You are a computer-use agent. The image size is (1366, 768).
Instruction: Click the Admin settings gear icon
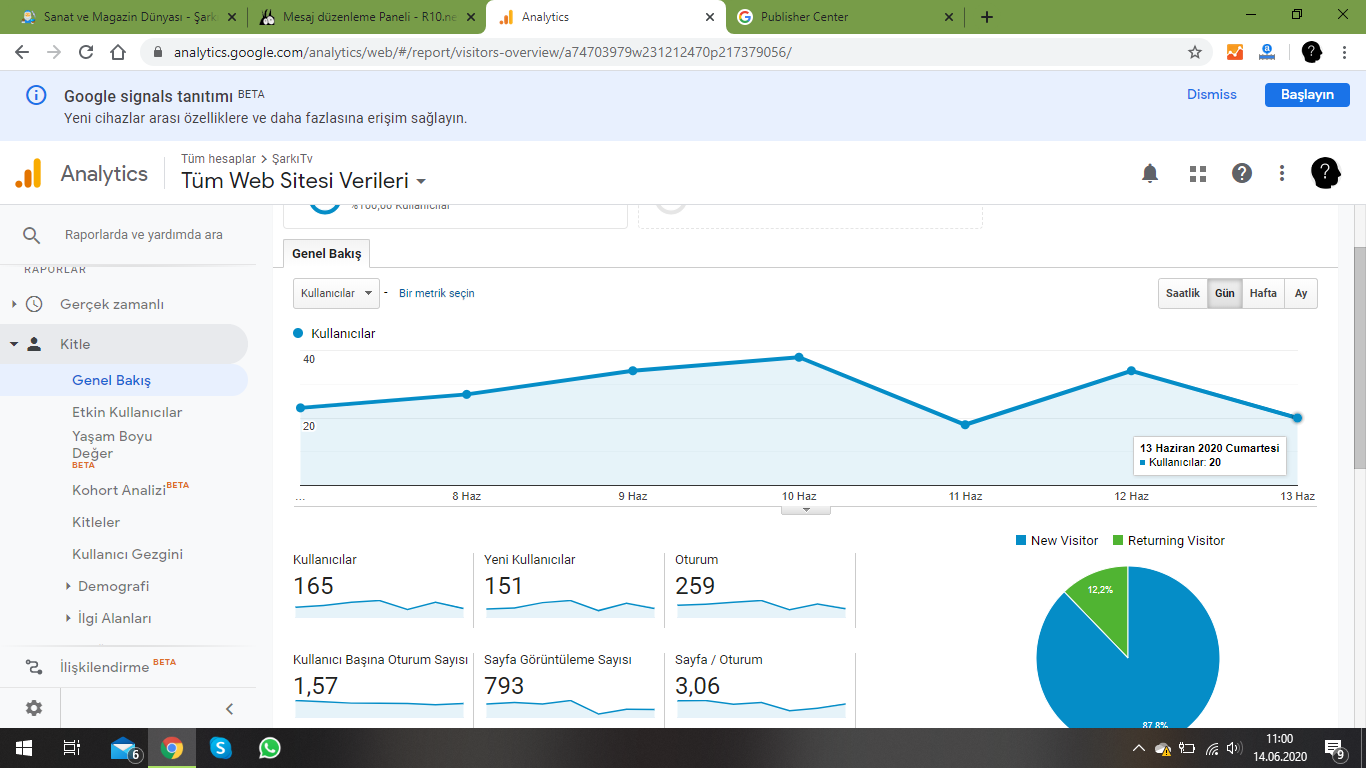tap(34, 708)
